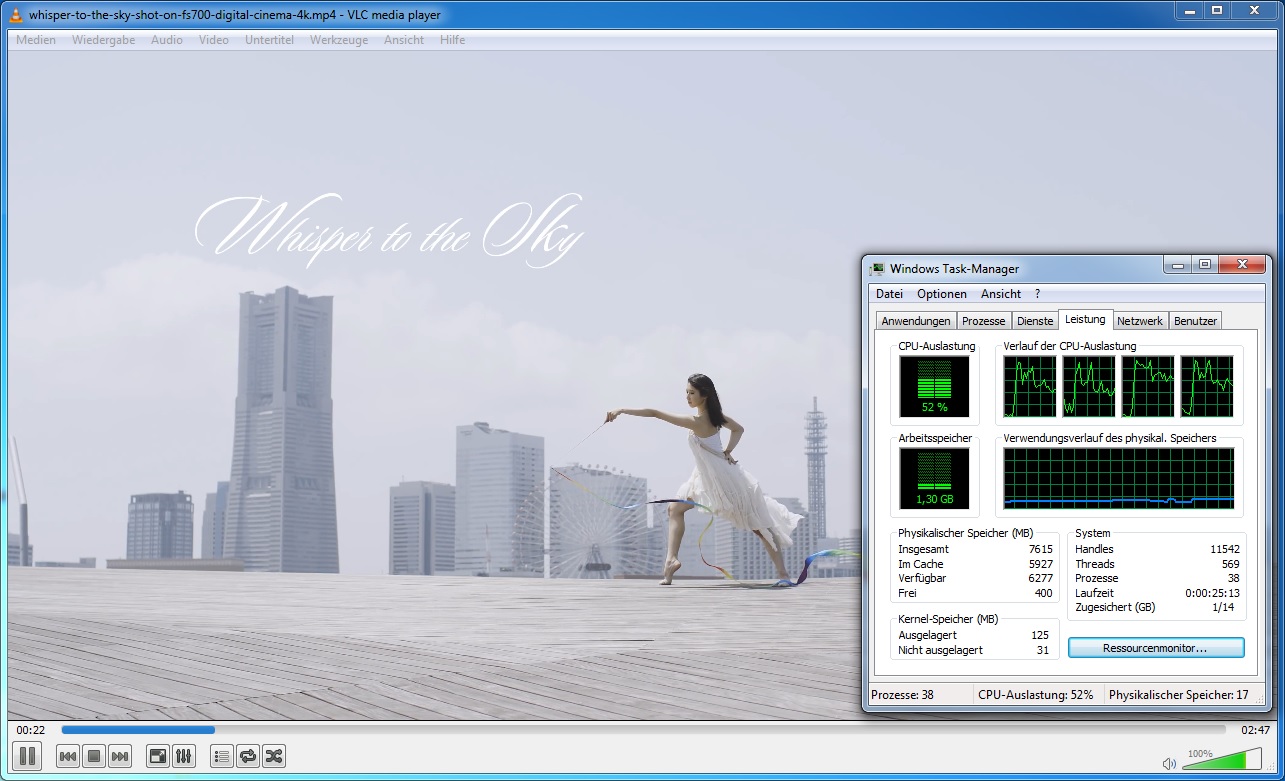This screenshot has height=781, width=1285.
Task: Maximize the VLC media player window
Action: tap(1217, 11)
